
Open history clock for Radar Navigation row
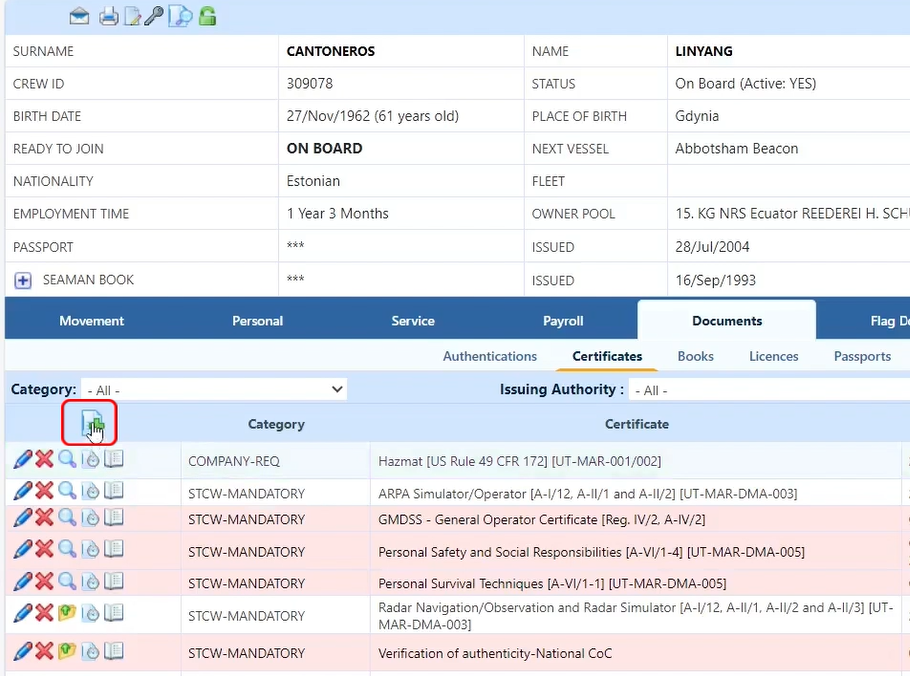[x=91, y=613]
